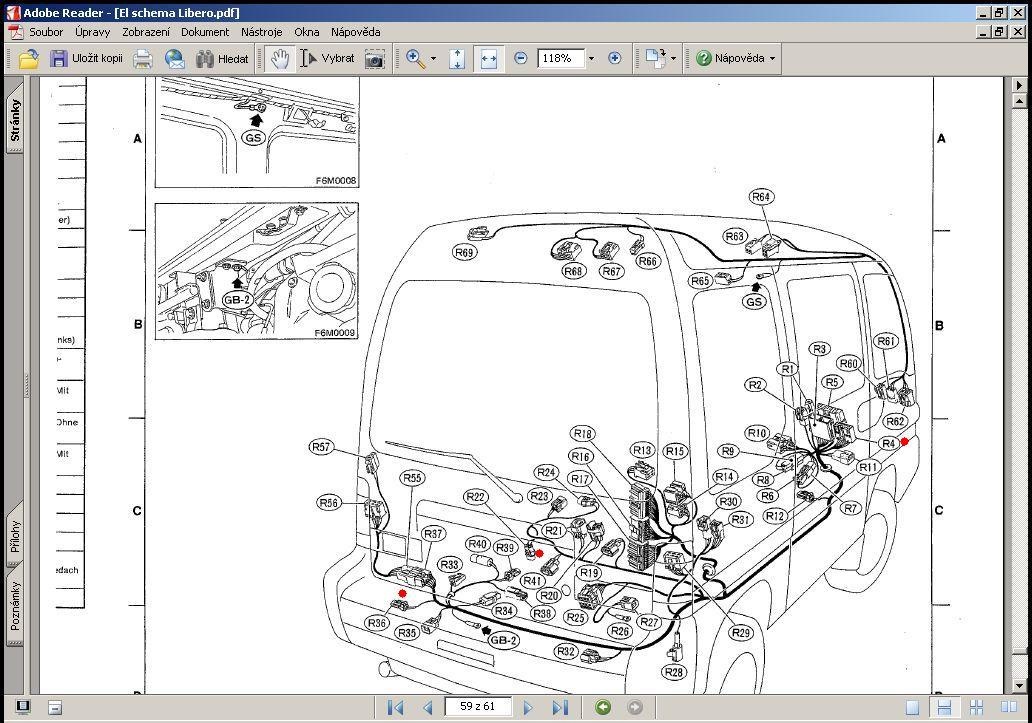Screen dimensions: 1032x723
Task: Switch to continuous page layout
Action: [x=944, y=707]
